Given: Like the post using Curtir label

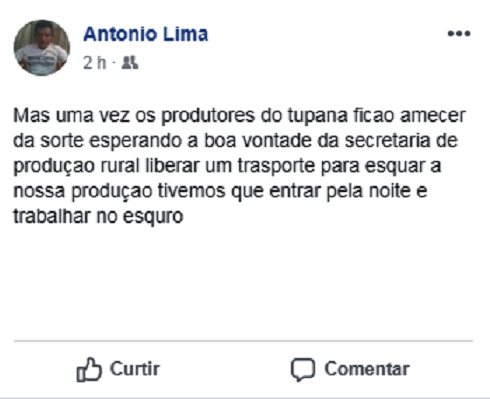Looking at the screenshot, I should point(135,369).
